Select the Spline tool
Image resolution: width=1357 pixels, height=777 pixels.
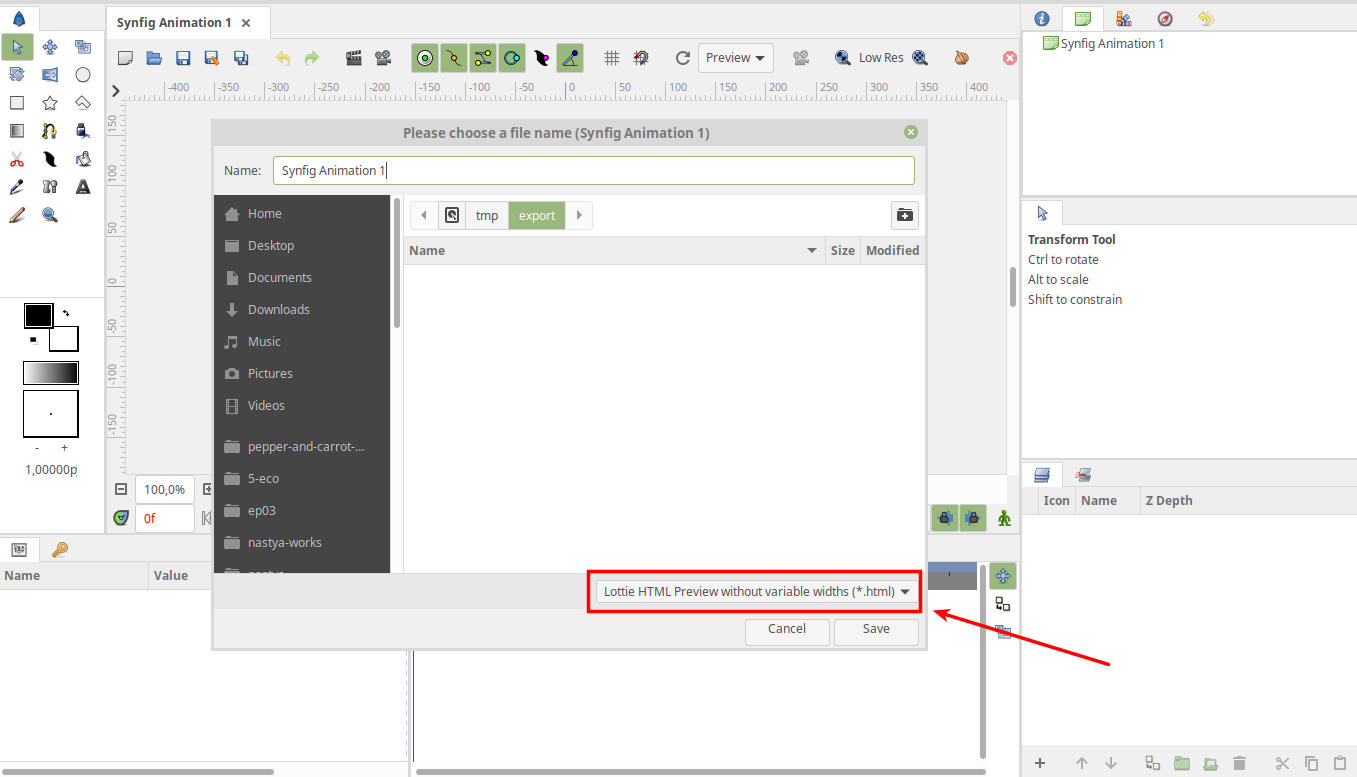coord(50,130)
